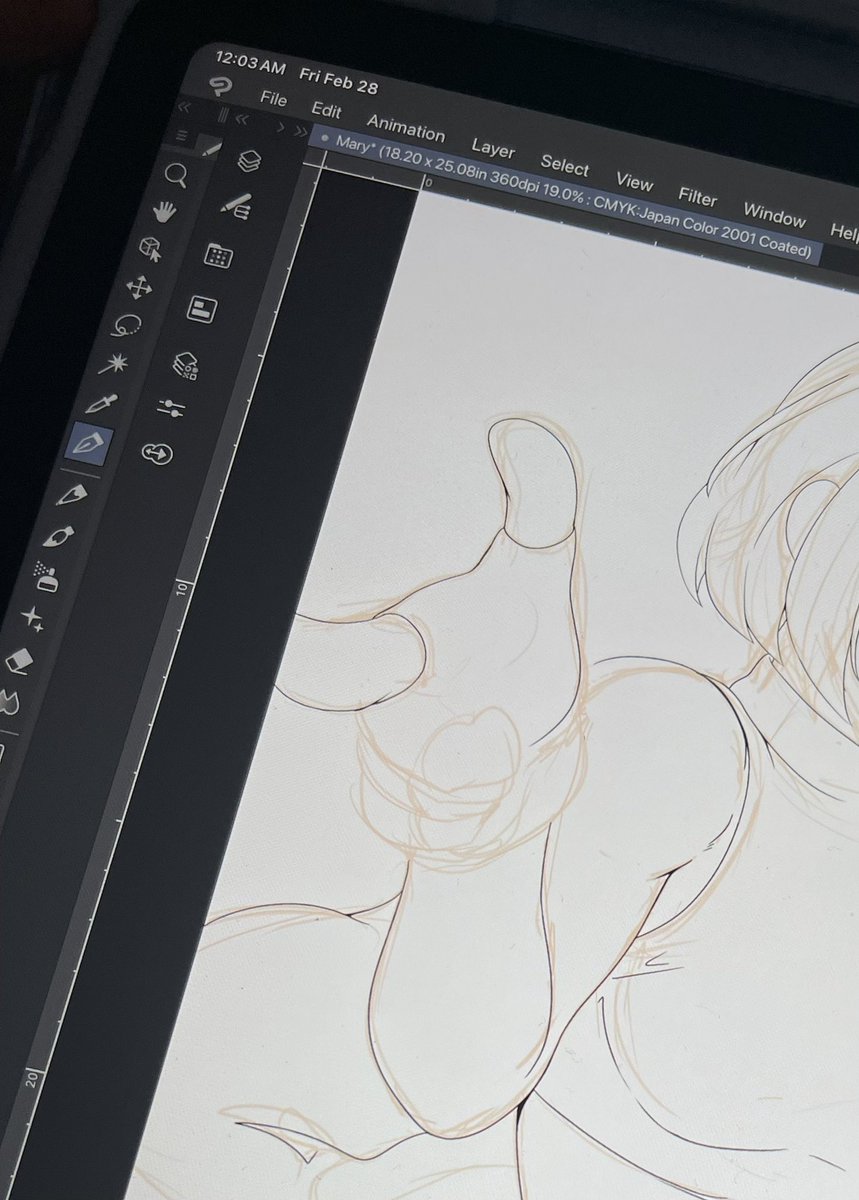Open the Window menu
This screenshot has width=859, height=1200.
pyautogui.click(x=774, y=214)
